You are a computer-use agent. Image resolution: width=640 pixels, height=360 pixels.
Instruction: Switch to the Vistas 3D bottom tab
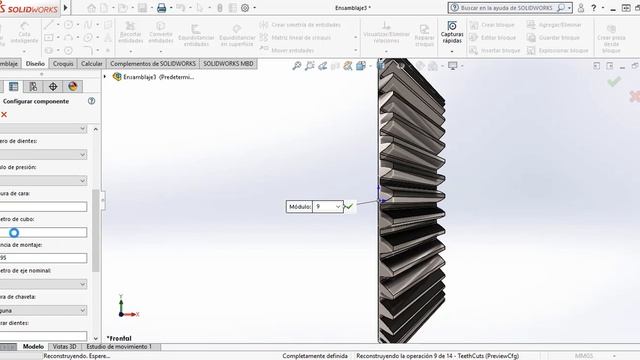(x=64, y=347)
